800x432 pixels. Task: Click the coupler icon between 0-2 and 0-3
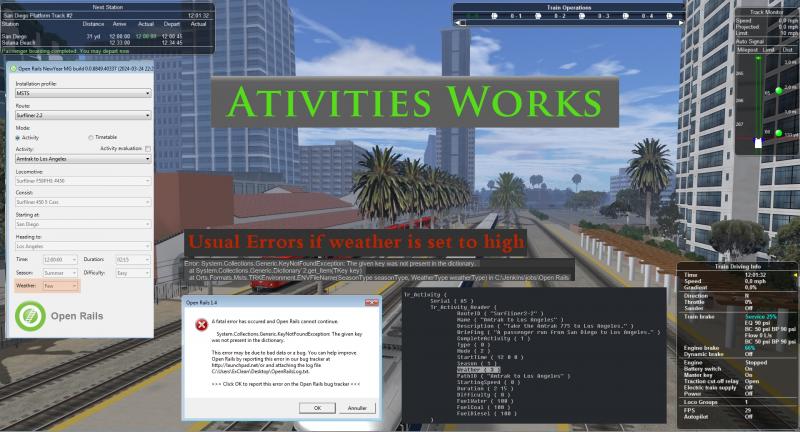click(582, 16)
